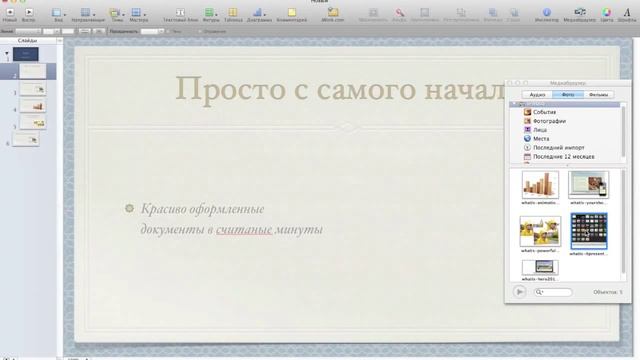
Task: Open the dropdown arrow beside the Masters icon
Action: click(144, 14)
